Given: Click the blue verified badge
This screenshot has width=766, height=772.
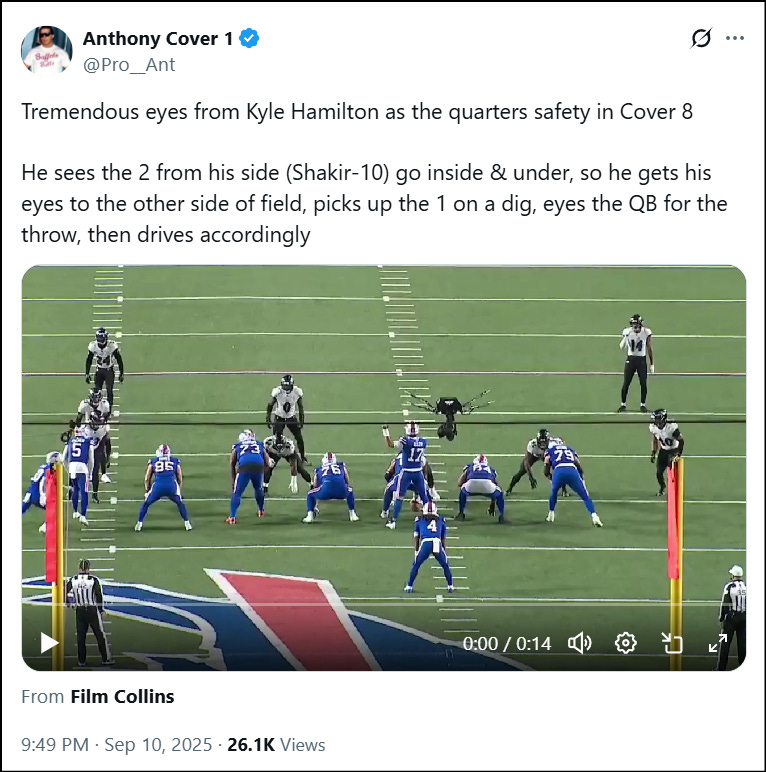Looking at the screenshot, I should 249,38.
